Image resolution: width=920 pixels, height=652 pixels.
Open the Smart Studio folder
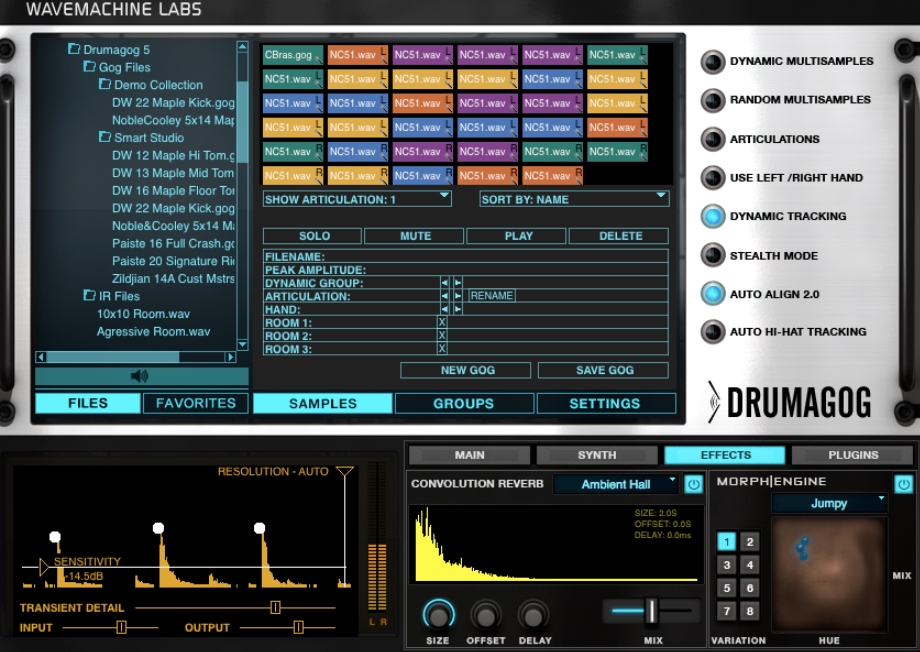click(x=142, y=137)
